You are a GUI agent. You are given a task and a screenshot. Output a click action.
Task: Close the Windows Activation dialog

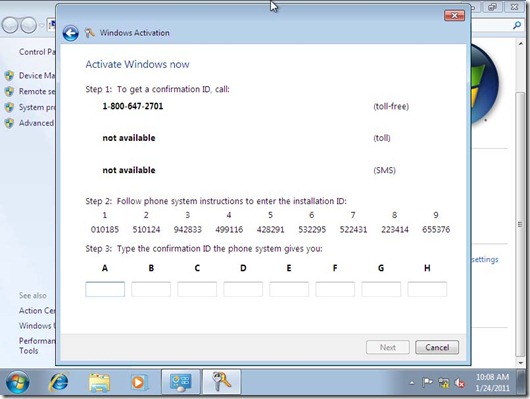pos(454,15)
